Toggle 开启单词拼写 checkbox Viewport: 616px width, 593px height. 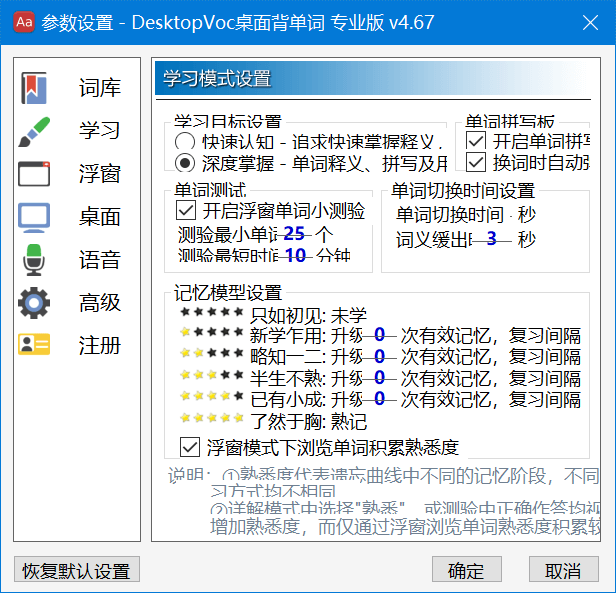[476, 141]
